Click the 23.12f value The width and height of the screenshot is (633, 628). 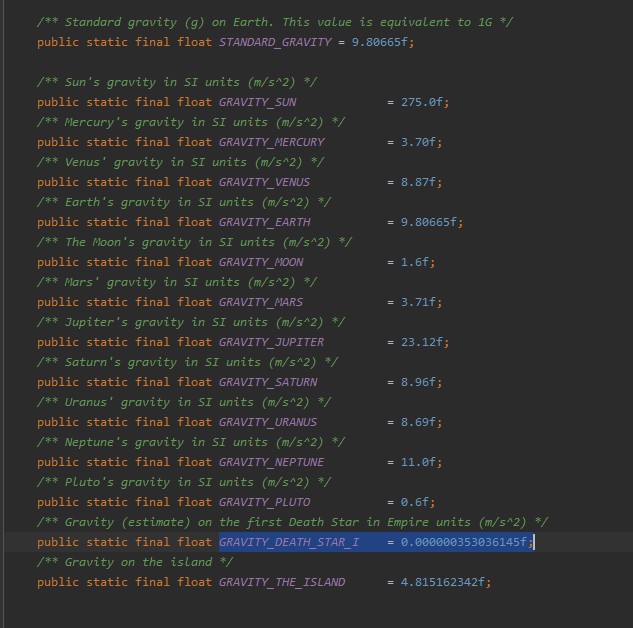pyautogui.click(x=421, y=342)
